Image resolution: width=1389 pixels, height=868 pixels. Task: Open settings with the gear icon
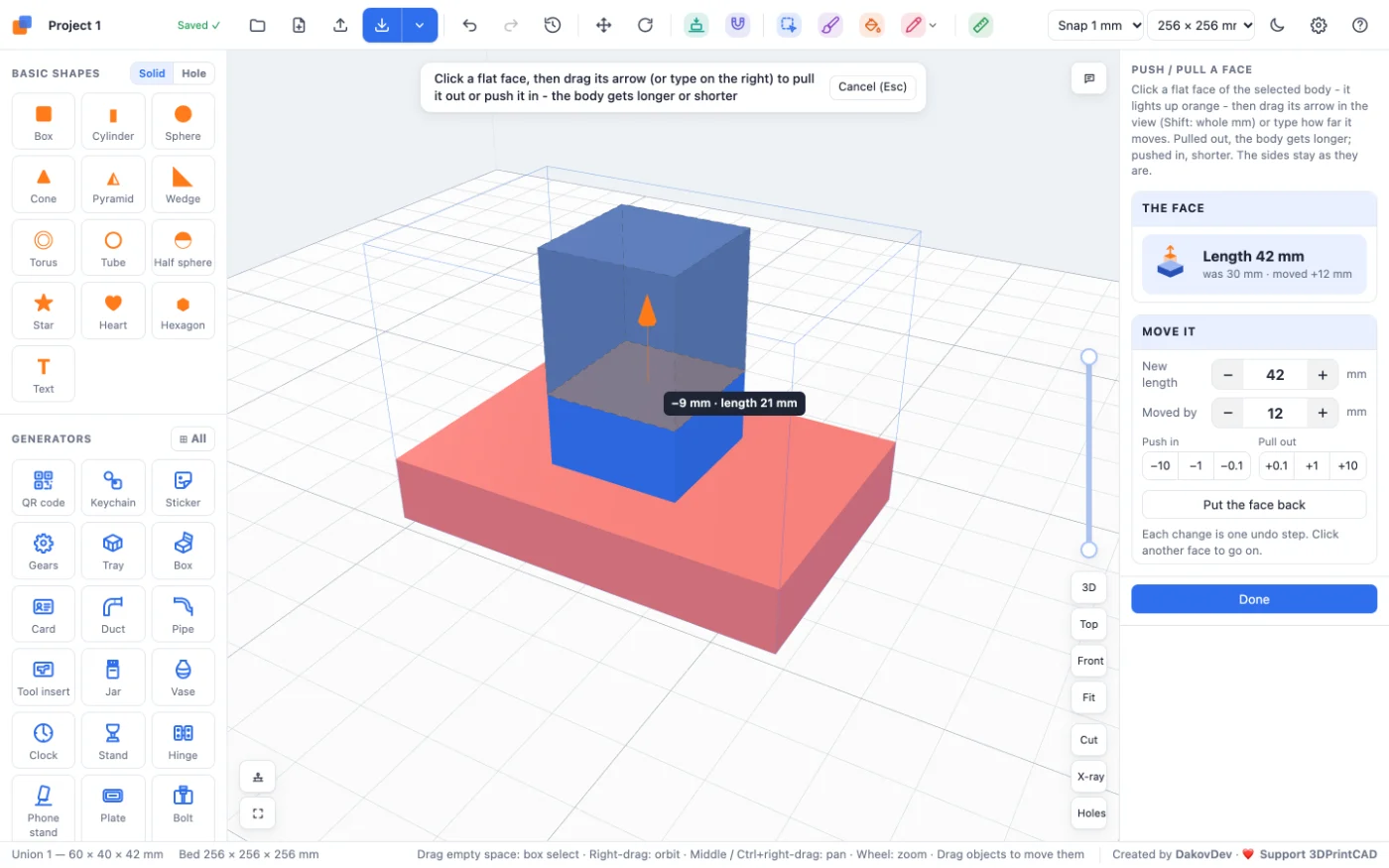click(1319, 25)
